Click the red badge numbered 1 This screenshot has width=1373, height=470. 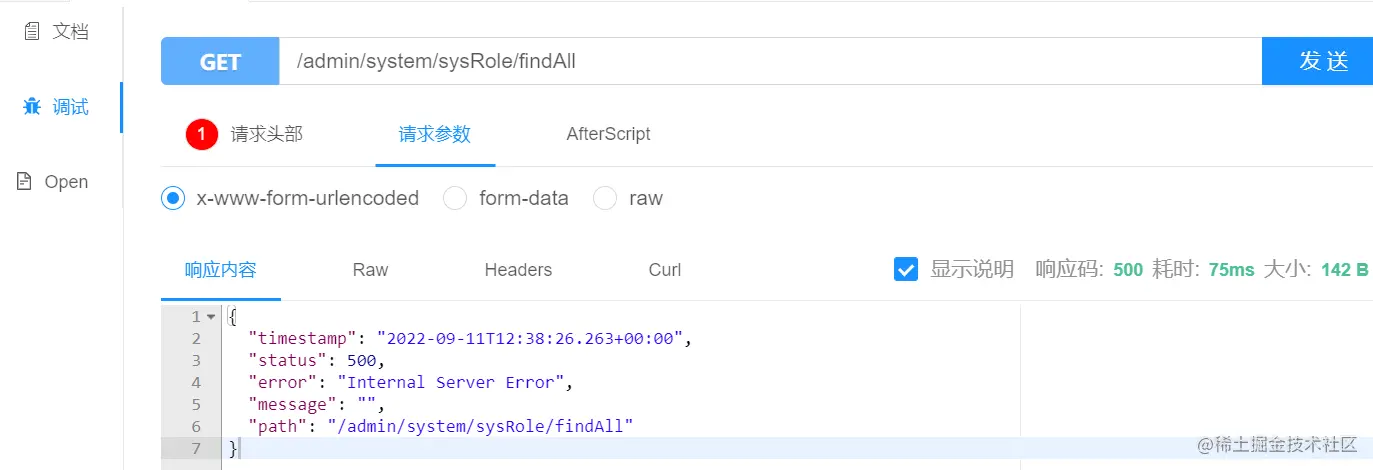coord(202,134)
